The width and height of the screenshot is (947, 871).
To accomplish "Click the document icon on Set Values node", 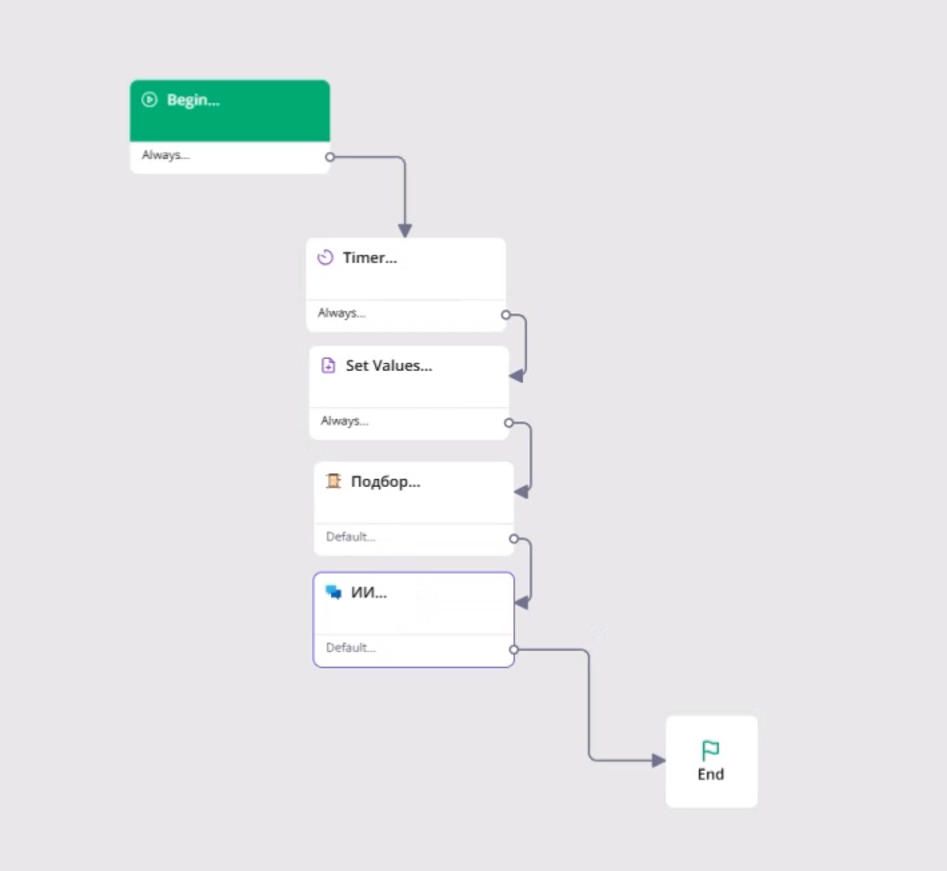I will coord(329,365).
